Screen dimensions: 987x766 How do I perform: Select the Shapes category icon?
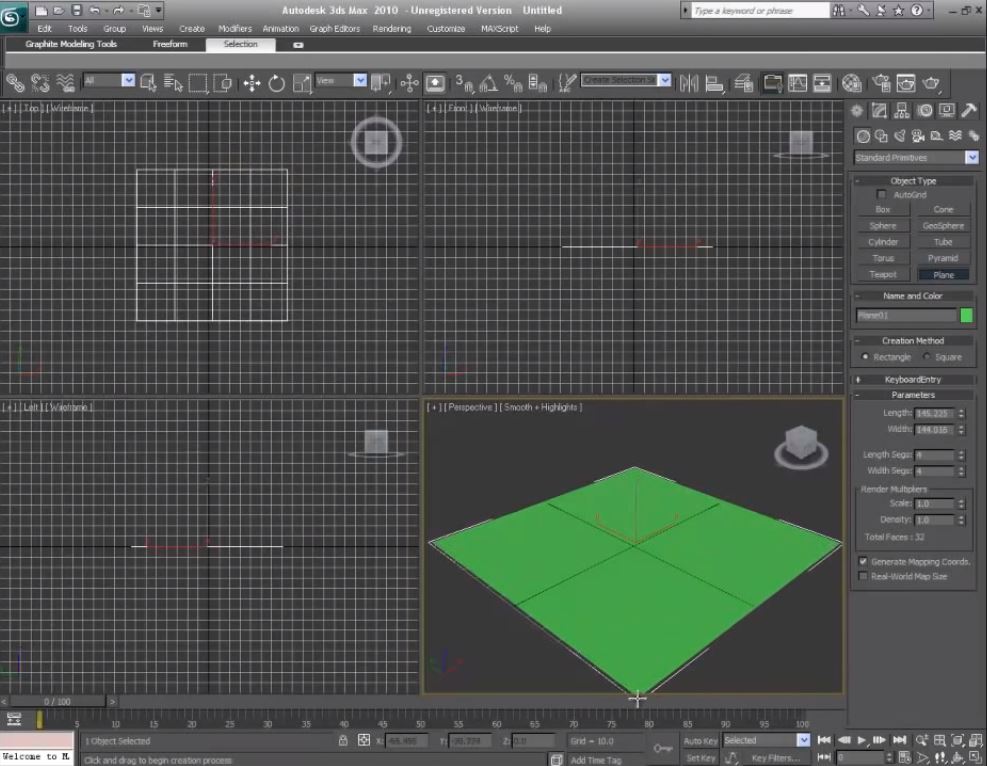pos(881,136)
